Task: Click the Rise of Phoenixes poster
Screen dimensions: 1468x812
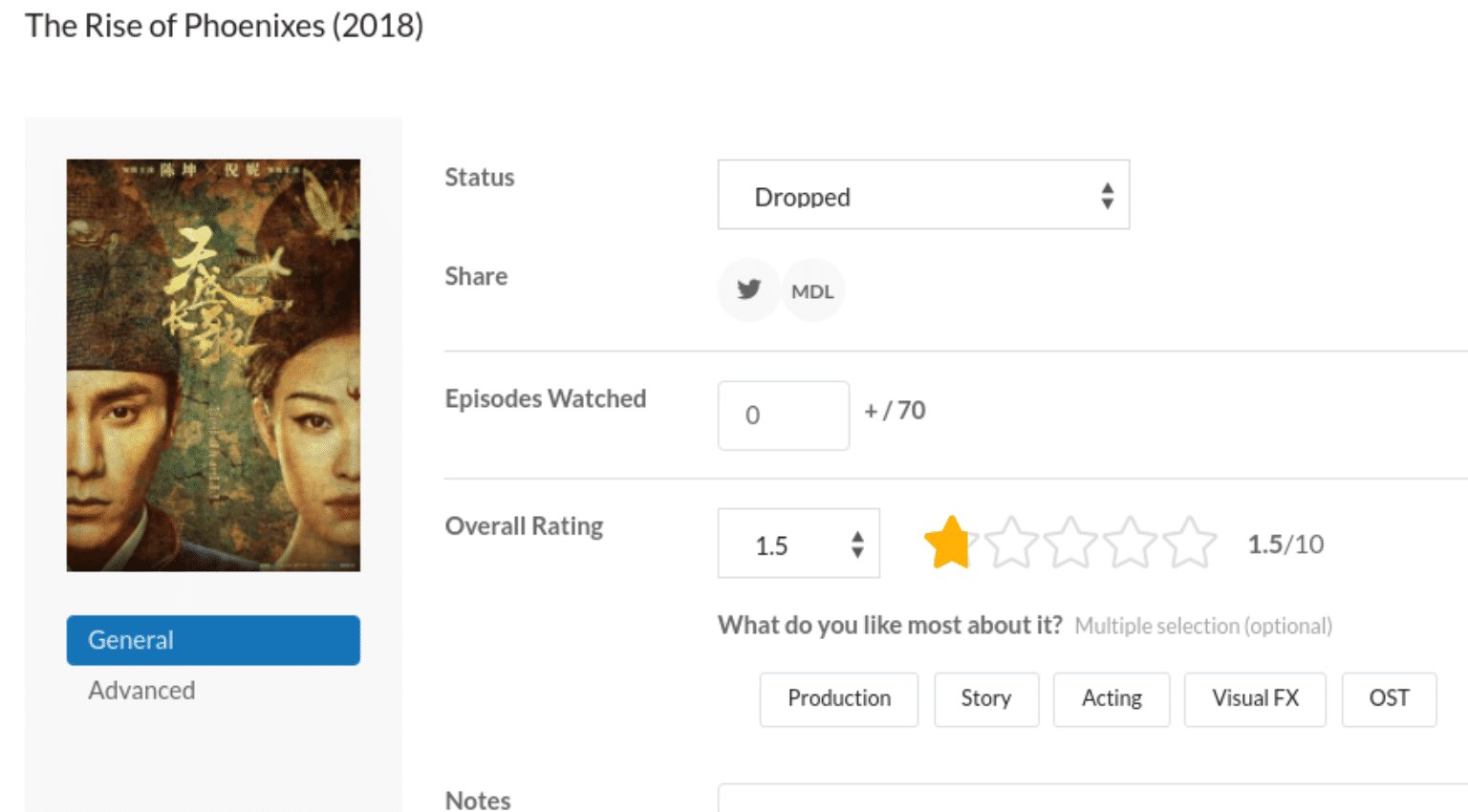Action: coord(213,365)
